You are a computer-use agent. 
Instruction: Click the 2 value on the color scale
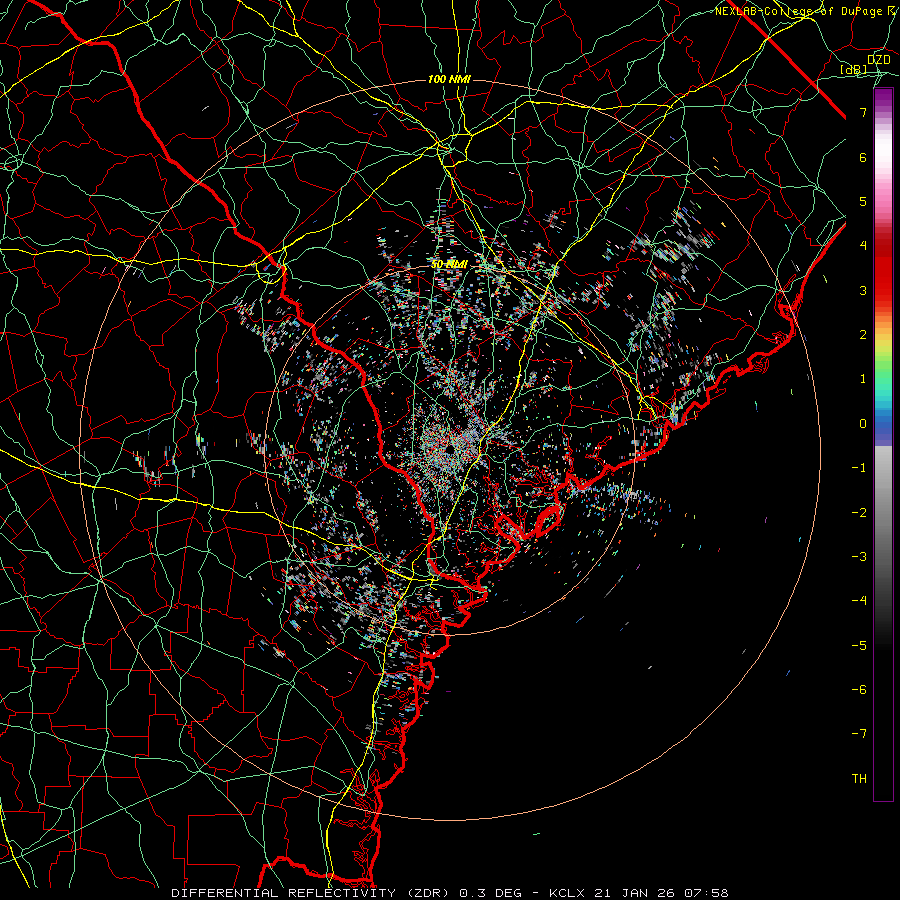(863, 335)
